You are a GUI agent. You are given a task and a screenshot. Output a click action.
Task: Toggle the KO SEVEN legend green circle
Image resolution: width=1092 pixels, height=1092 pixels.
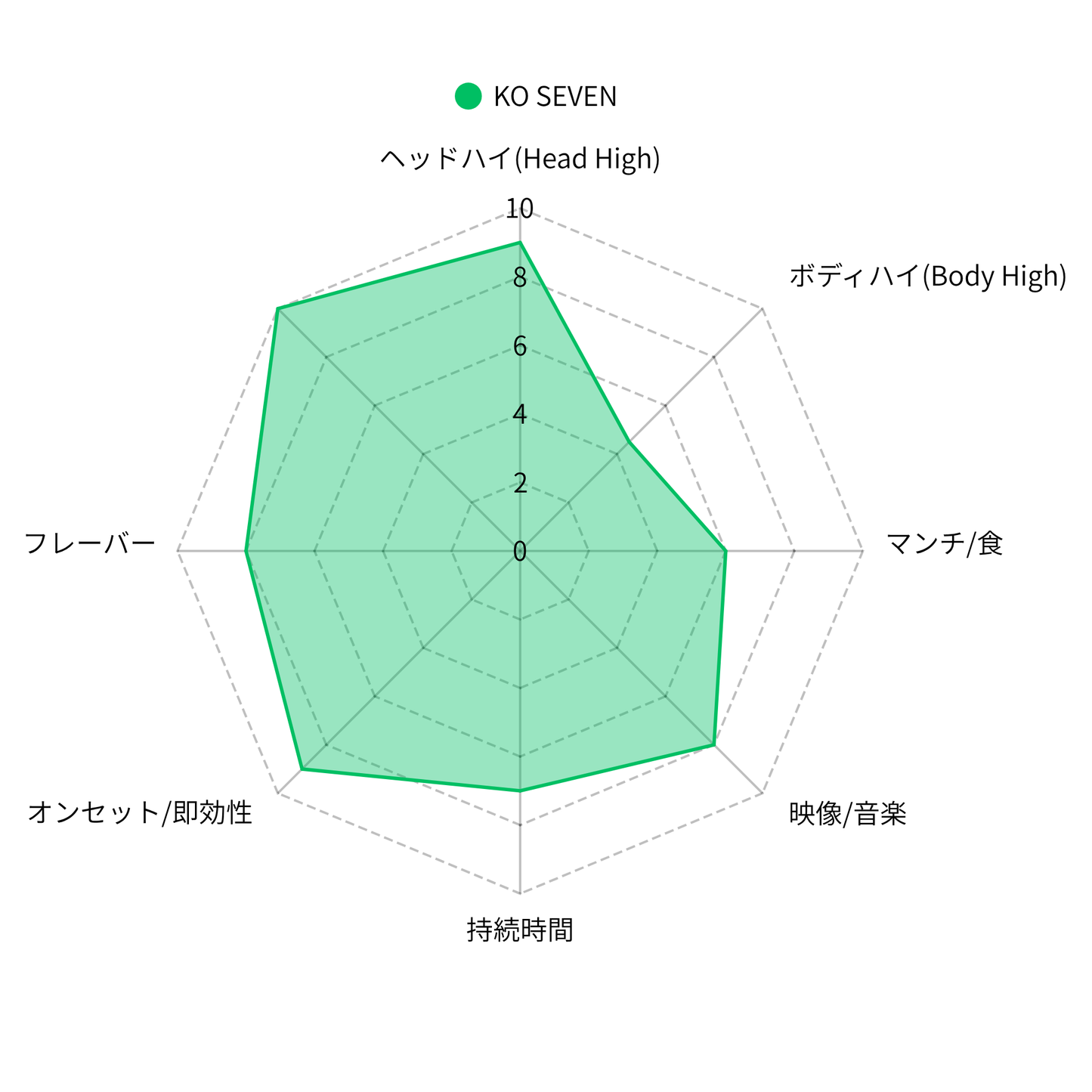(x=469, y=96)
